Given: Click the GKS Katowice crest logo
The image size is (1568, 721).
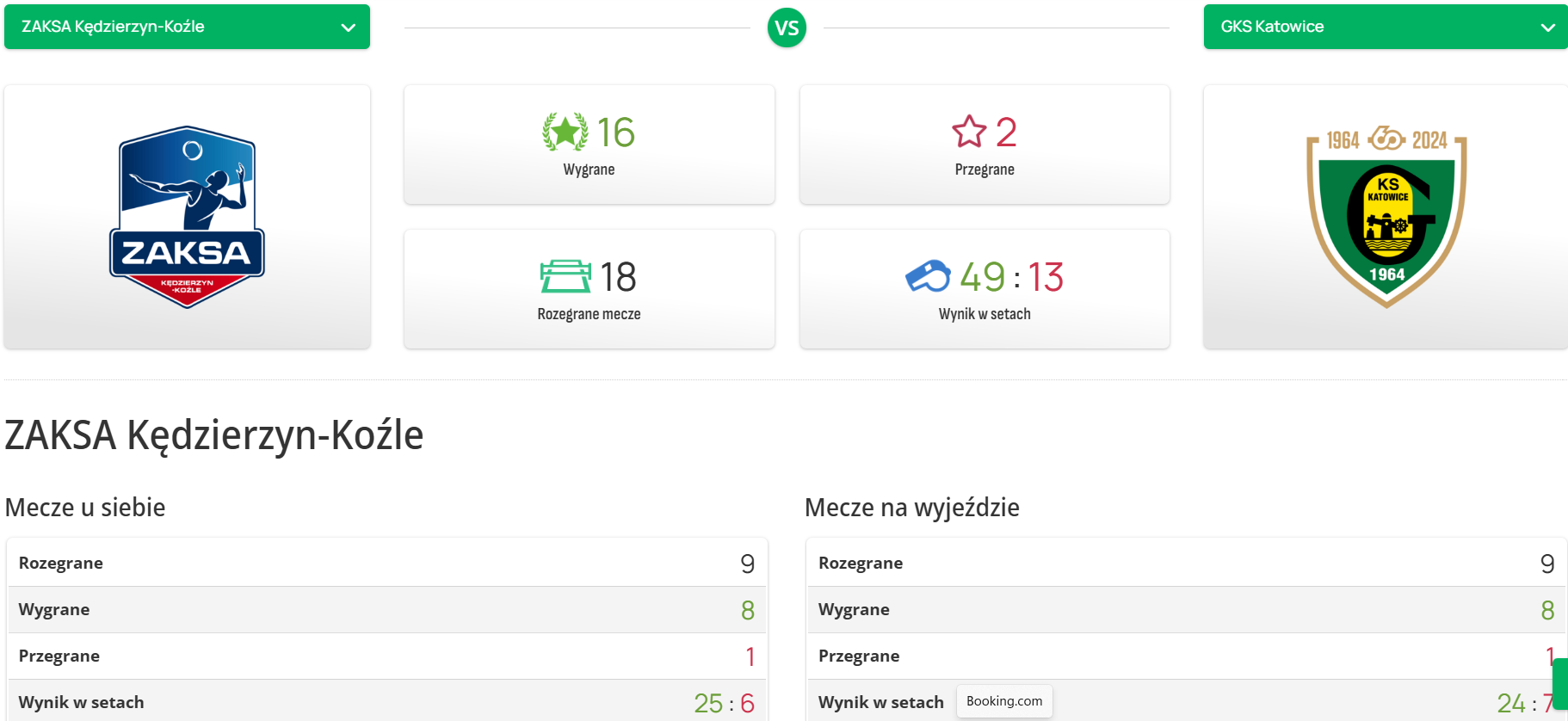Looking at the screenshot, I should 1386,217.
